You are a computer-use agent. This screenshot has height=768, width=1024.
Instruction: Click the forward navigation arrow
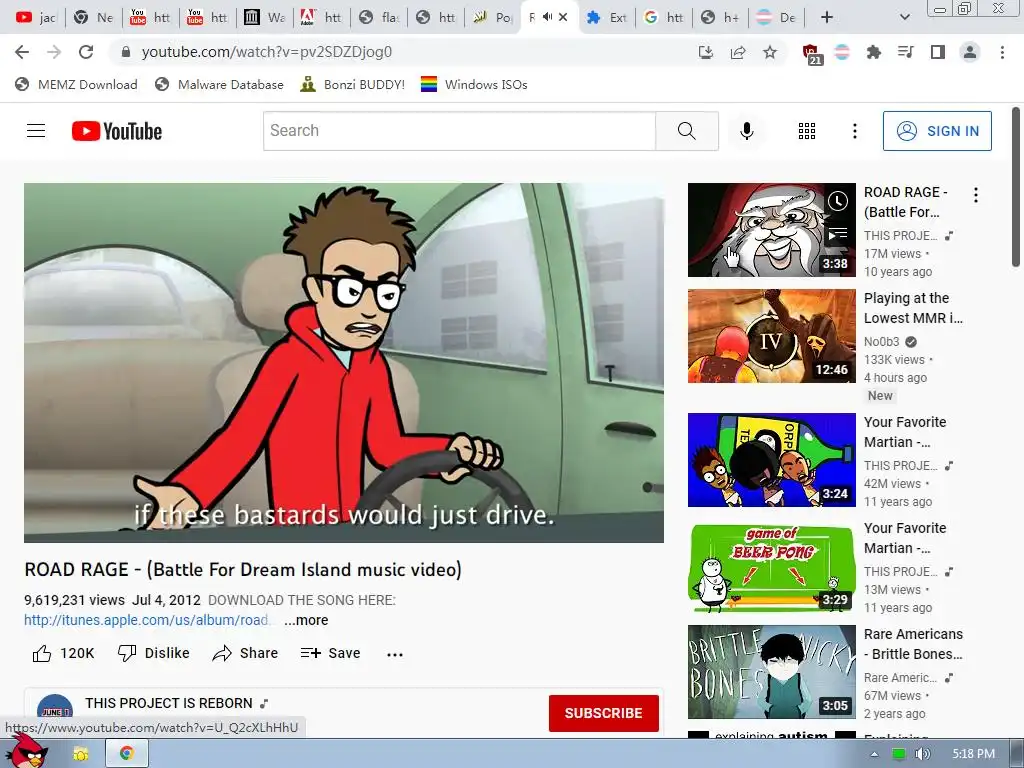(x=54, y=52)
